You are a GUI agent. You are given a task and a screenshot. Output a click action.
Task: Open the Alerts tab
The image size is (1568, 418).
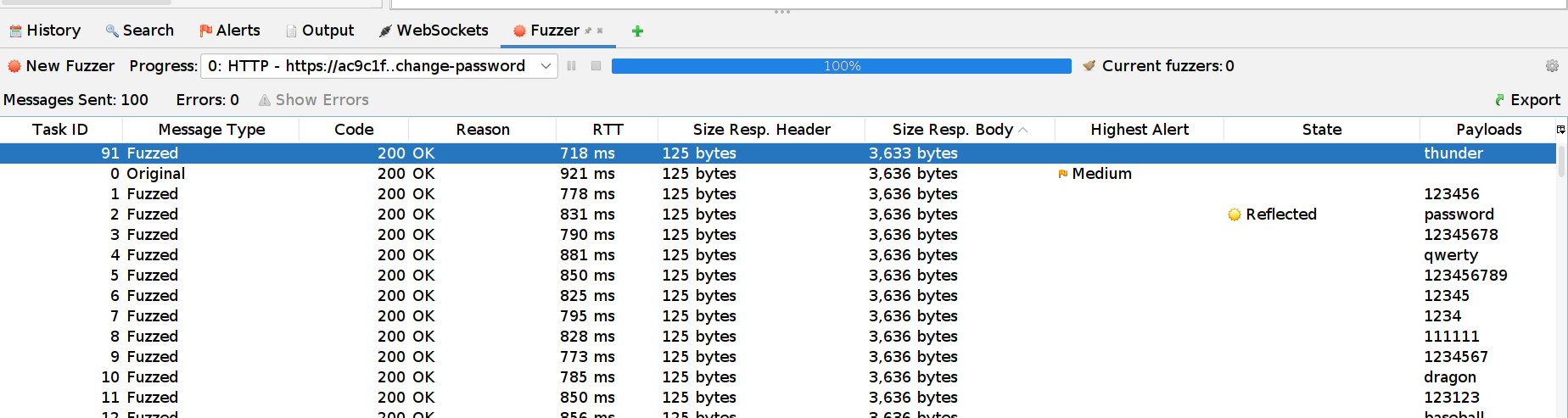click(229, 31)
